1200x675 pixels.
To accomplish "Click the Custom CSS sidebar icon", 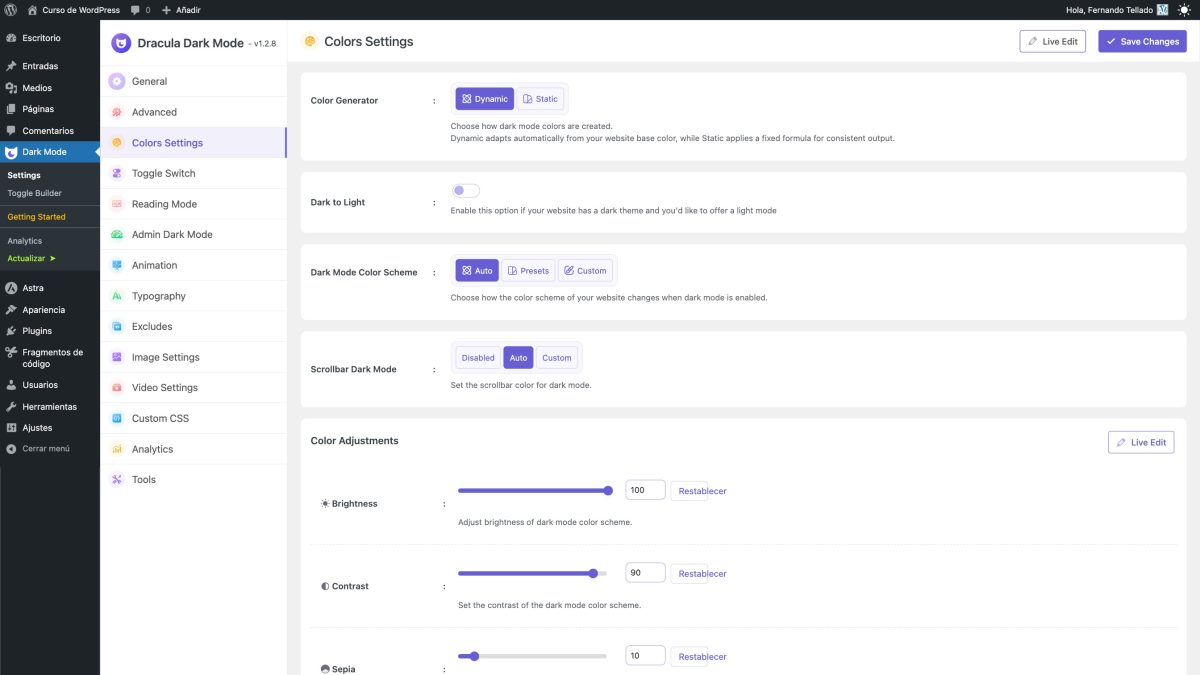I will (x=117, y=418).
